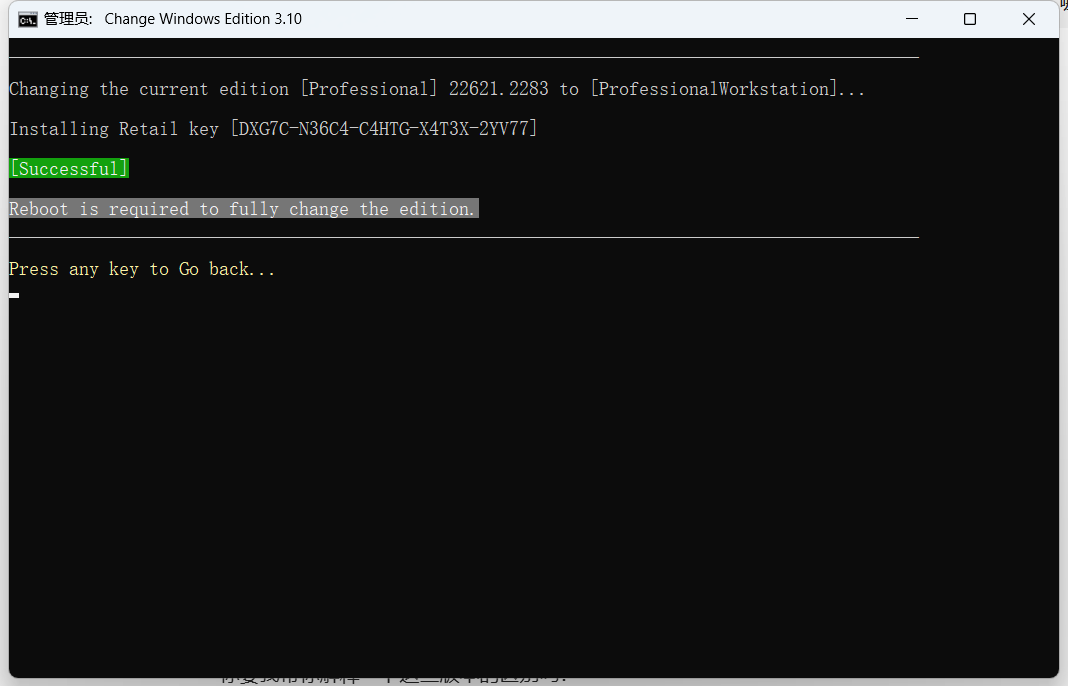The image size is (1068, 686).
Task: Click the 'Press any key to Go back...' prompt
Action: click(x=142, y=269)
